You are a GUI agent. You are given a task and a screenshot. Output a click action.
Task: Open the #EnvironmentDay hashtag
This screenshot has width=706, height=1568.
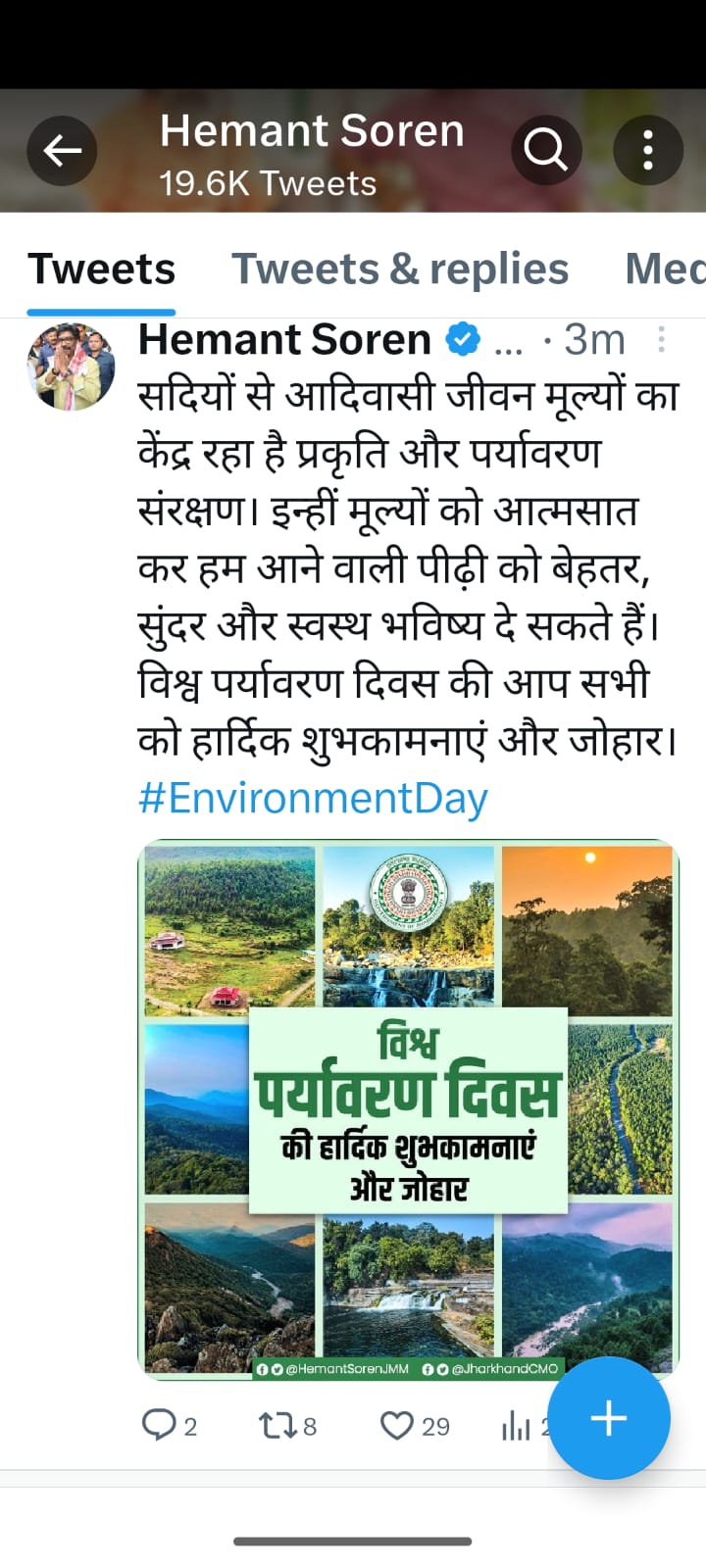313,798
